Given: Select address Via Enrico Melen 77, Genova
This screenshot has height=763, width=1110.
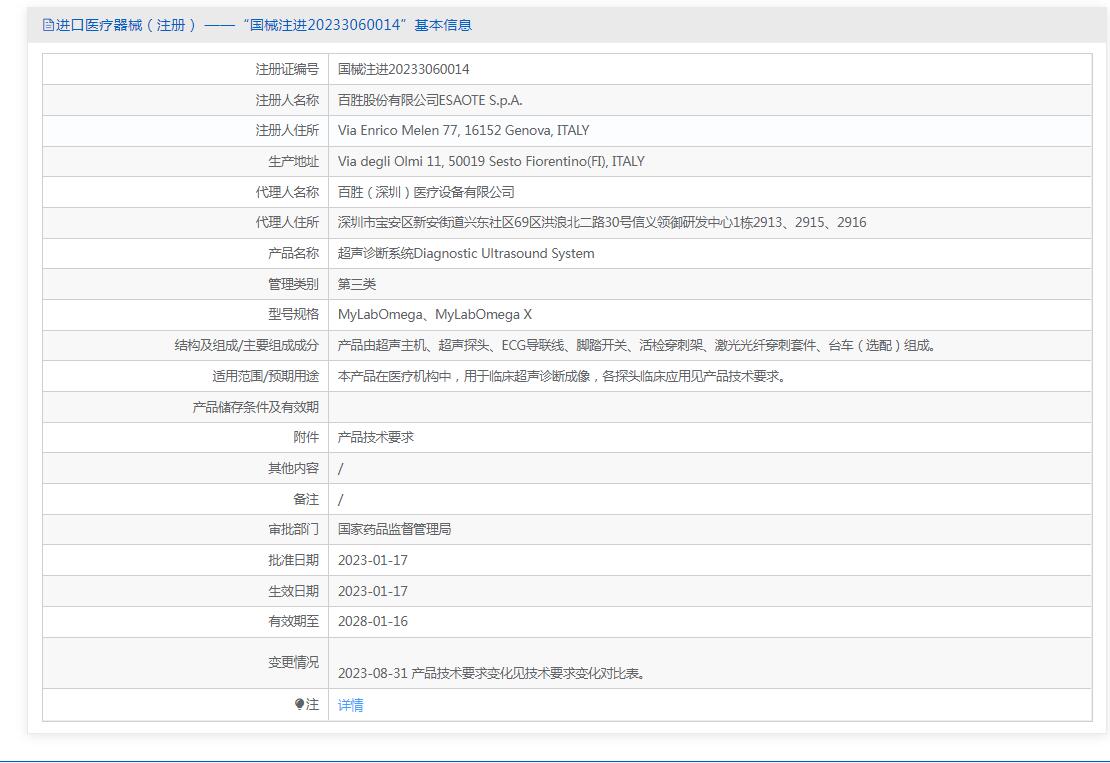Looking at the screenshot, I should (x=464, y=130).
